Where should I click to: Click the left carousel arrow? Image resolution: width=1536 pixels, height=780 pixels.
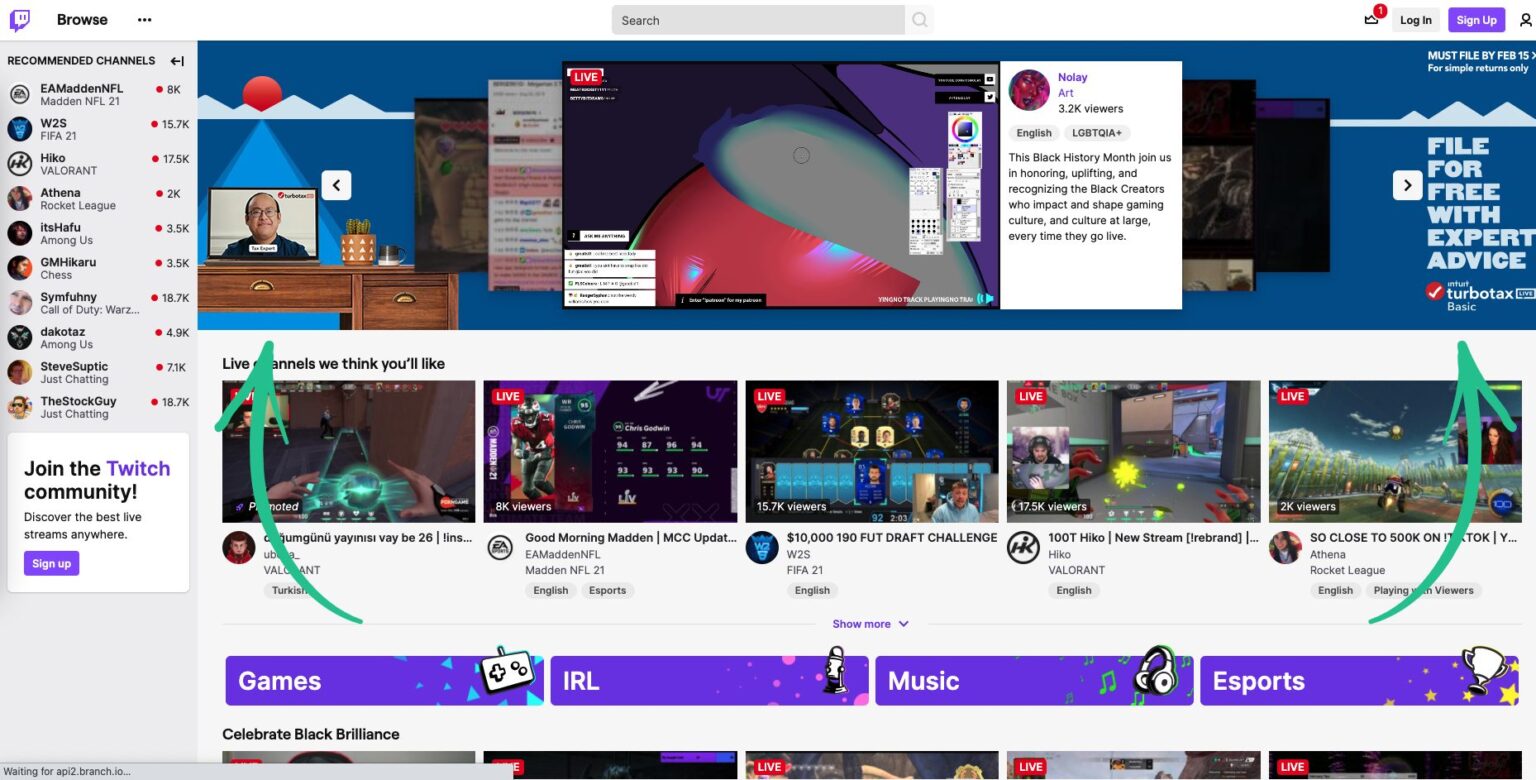(x=336, y=185)
